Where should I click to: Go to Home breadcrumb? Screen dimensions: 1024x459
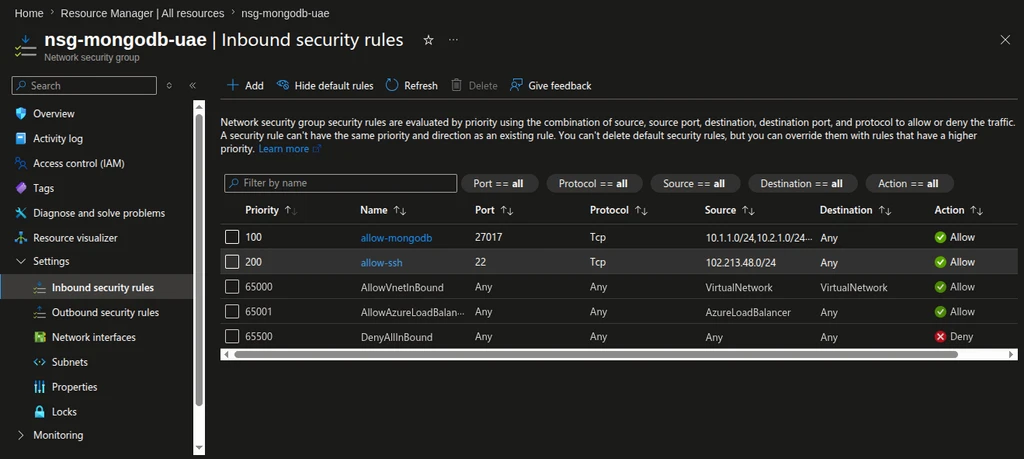coord(29,13)
